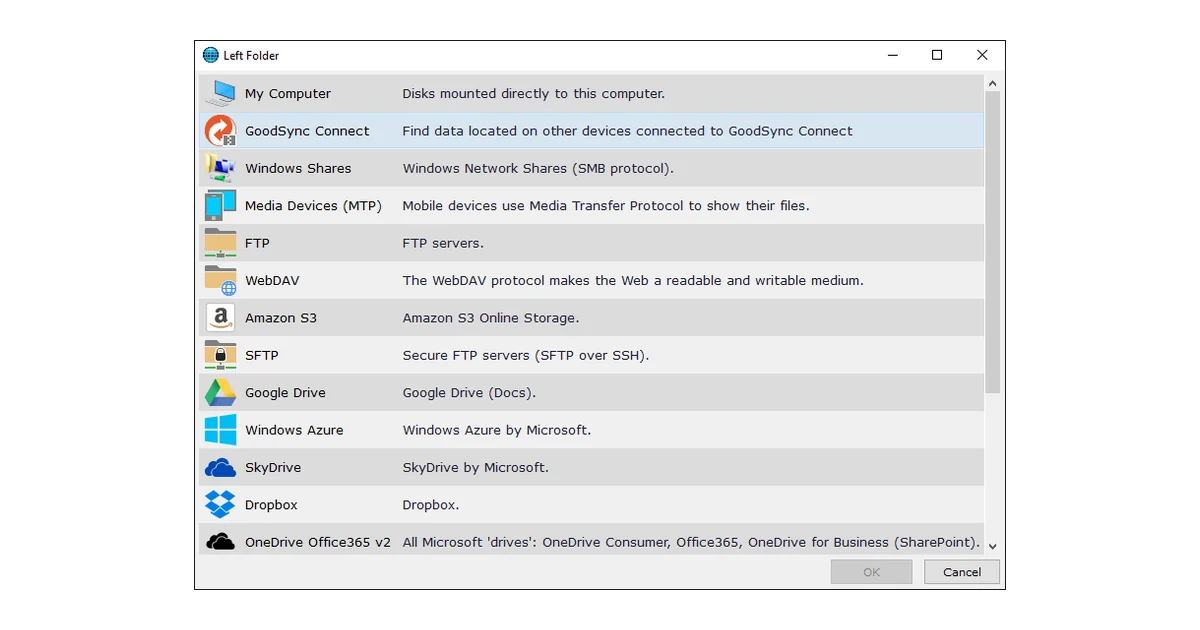Click 'Disks mounted directly to this computer.' text

point(533,94)
